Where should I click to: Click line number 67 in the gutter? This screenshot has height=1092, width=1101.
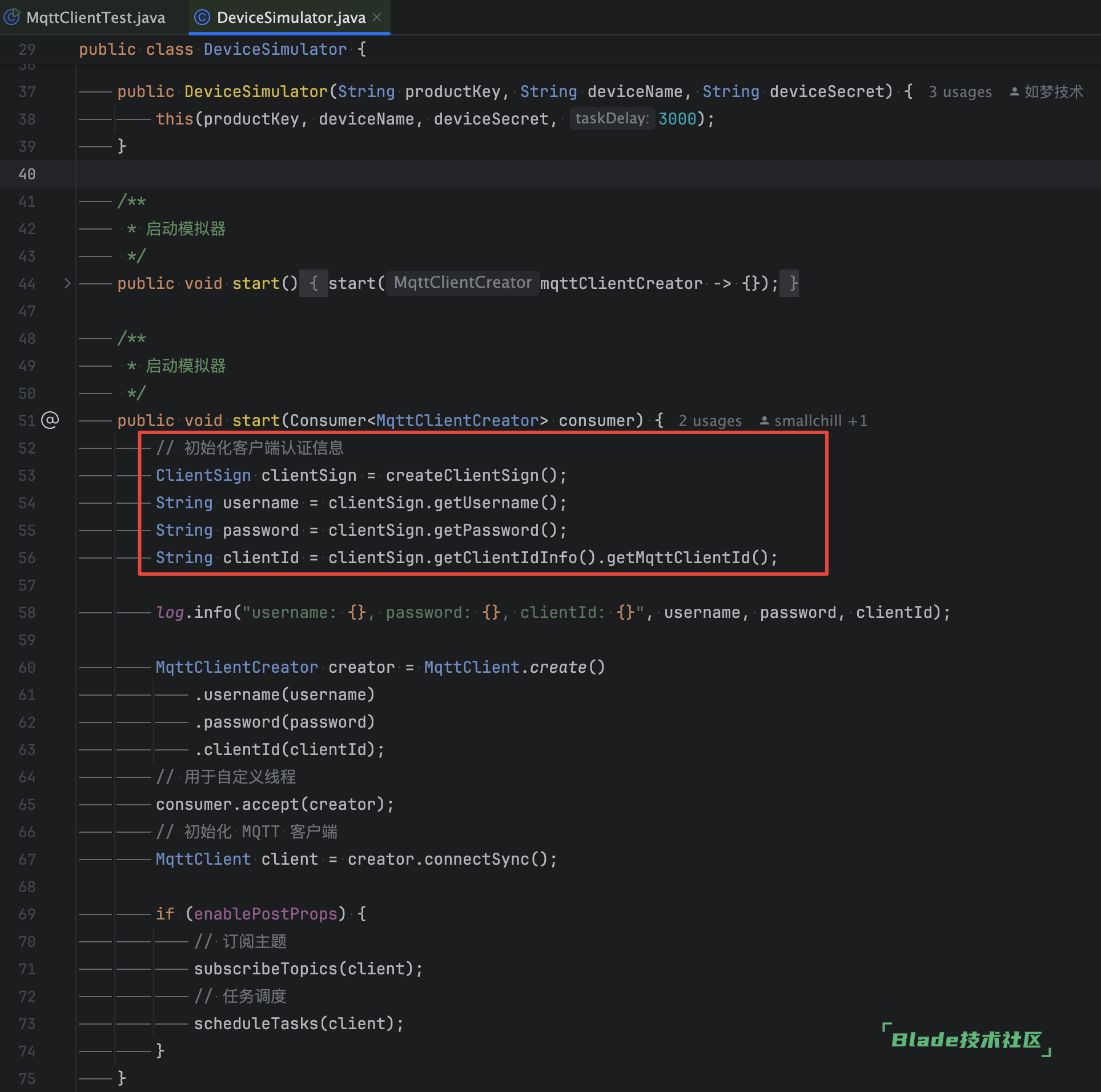tap(27, 859)
